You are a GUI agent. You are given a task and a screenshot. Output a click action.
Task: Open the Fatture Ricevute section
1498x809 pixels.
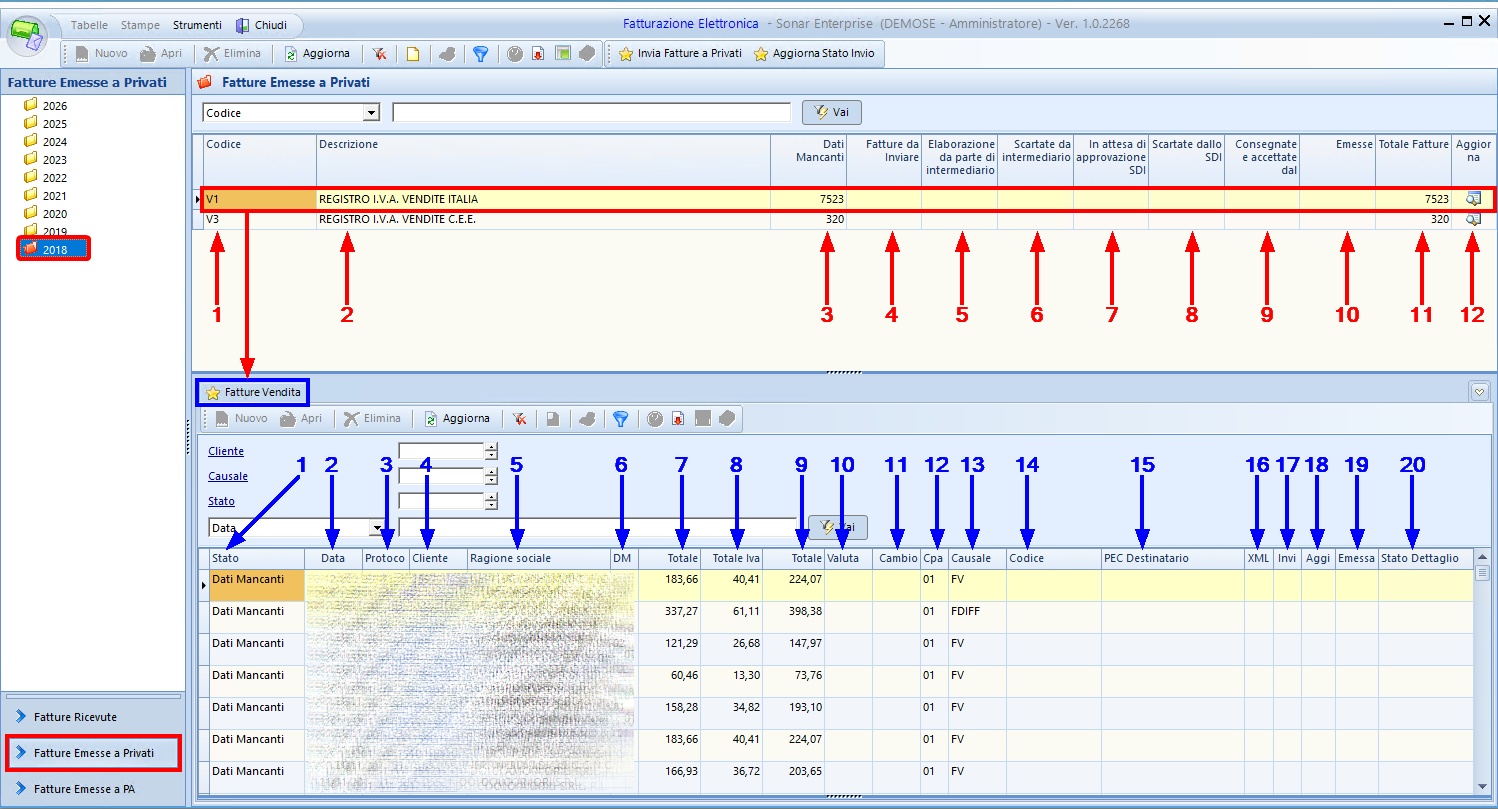(x=75, y=717)
